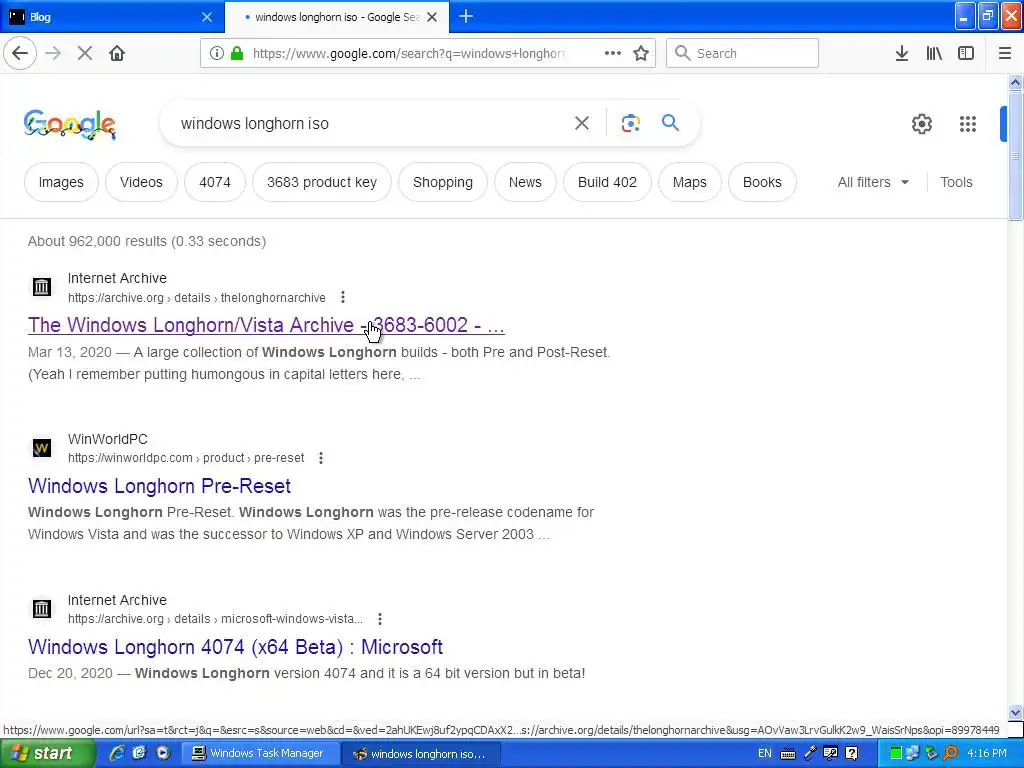Viewport: 1024px width, 768px height.
Task: Open the search Tools options
Action: point(956,182)
